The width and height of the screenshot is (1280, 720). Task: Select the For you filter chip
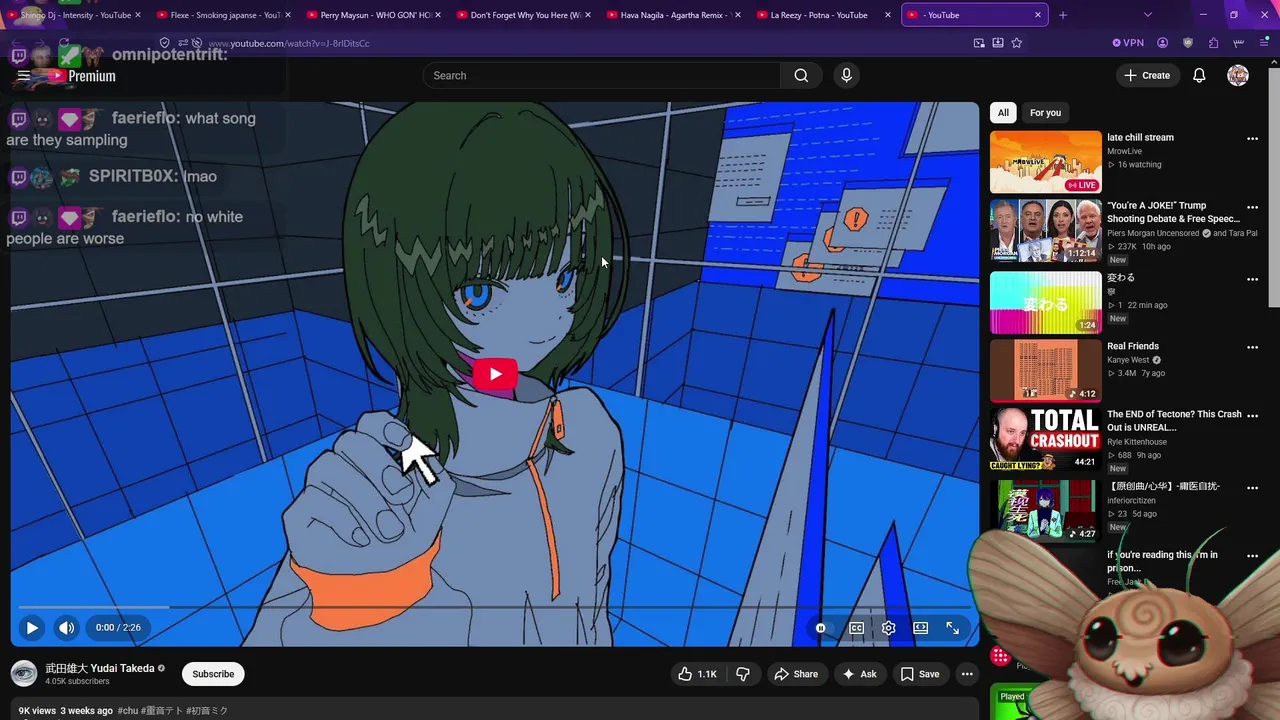coord(1045,113)
